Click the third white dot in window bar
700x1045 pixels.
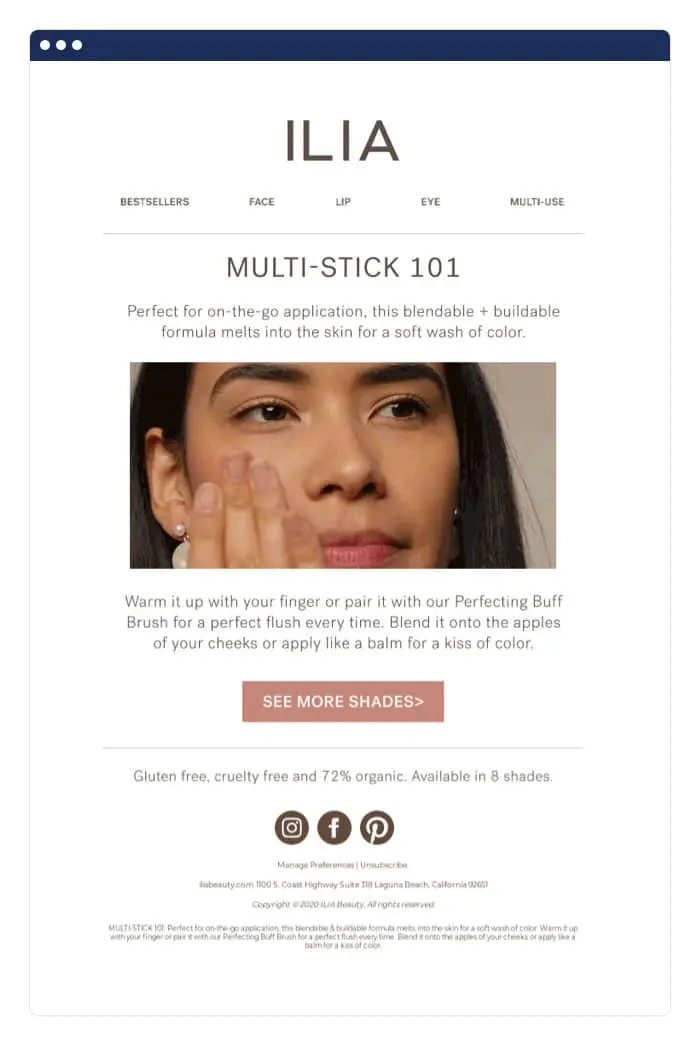[x=77, y=45]
